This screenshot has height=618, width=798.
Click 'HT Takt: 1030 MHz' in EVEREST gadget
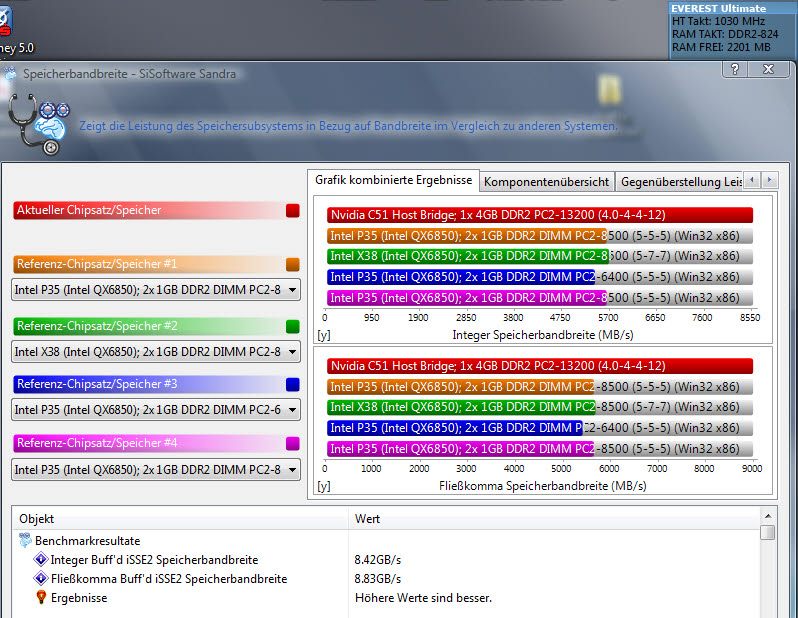pyautogui.click(x=718, y=21)
